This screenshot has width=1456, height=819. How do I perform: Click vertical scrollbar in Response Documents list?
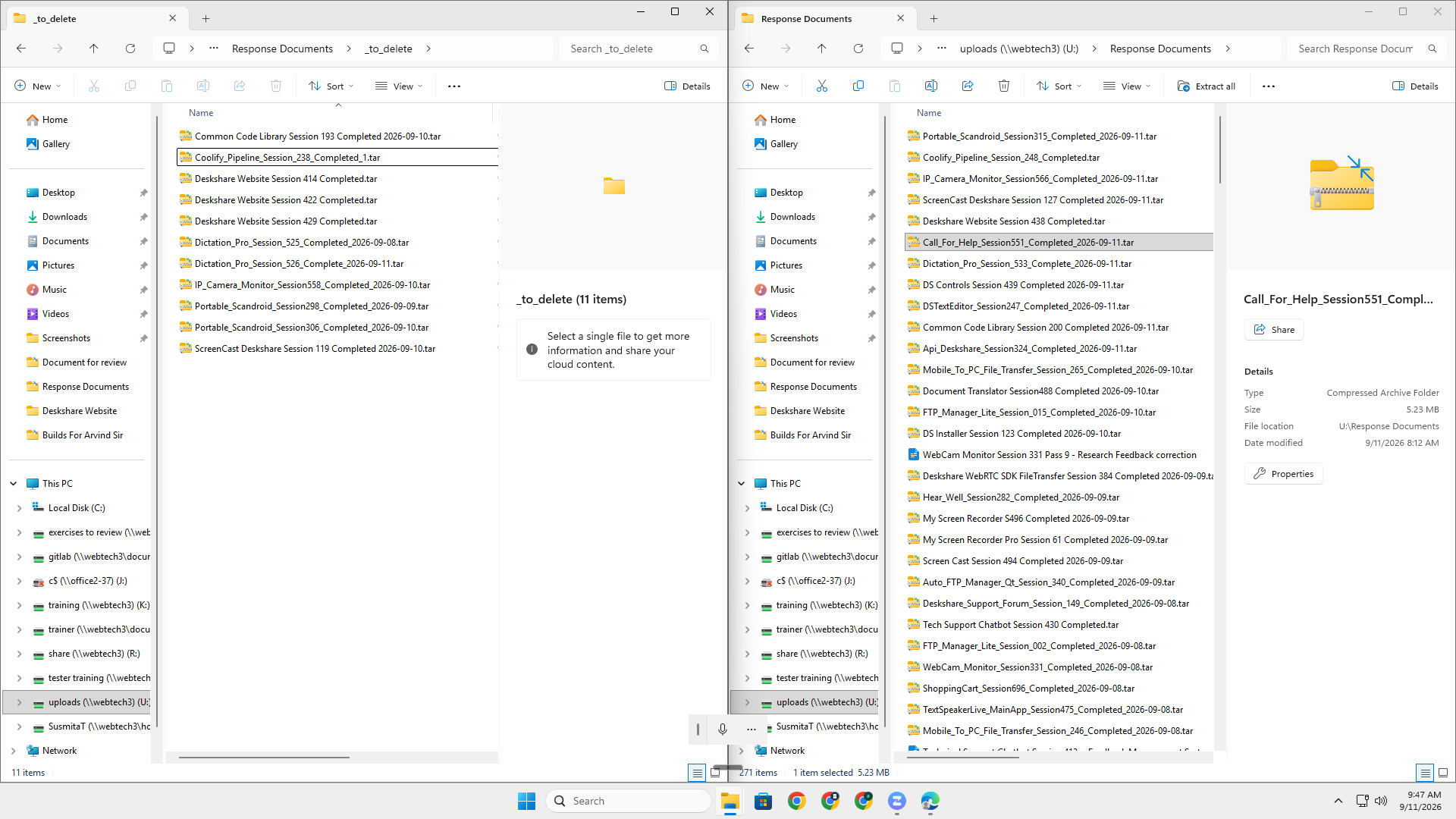[1219, 149]
